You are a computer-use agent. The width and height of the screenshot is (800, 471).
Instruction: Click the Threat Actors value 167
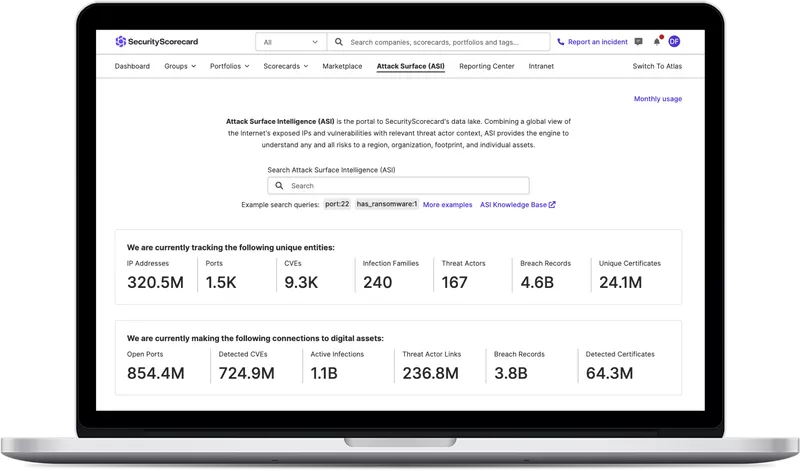(454, 282)
